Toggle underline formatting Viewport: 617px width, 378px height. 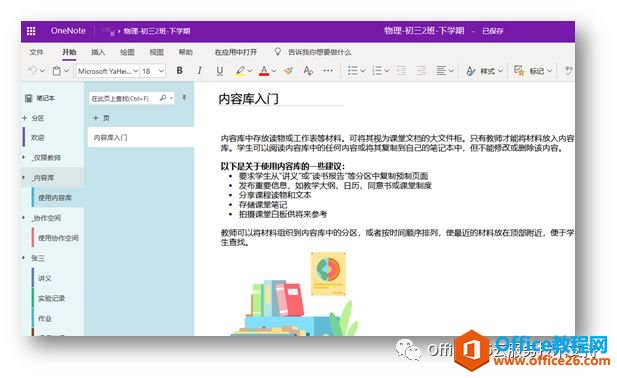pos(220,71)
